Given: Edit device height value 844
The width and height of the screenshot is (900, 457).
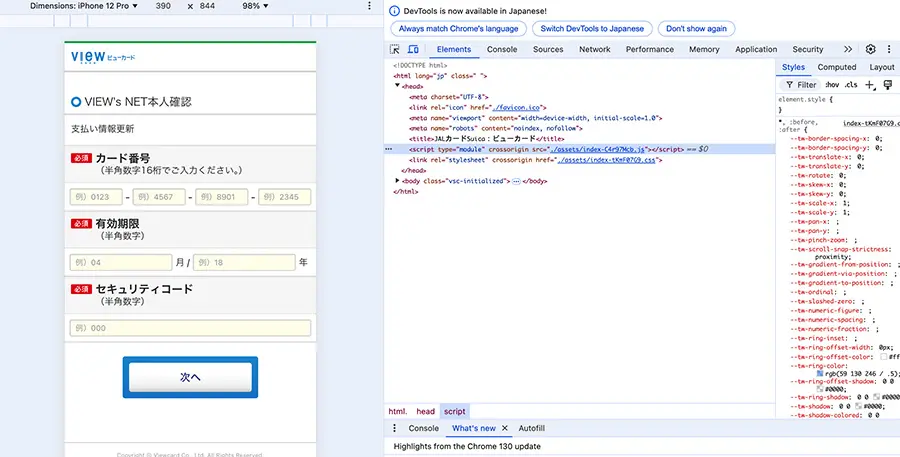Looking at the screenshot, I should click(x=207, y=6).
